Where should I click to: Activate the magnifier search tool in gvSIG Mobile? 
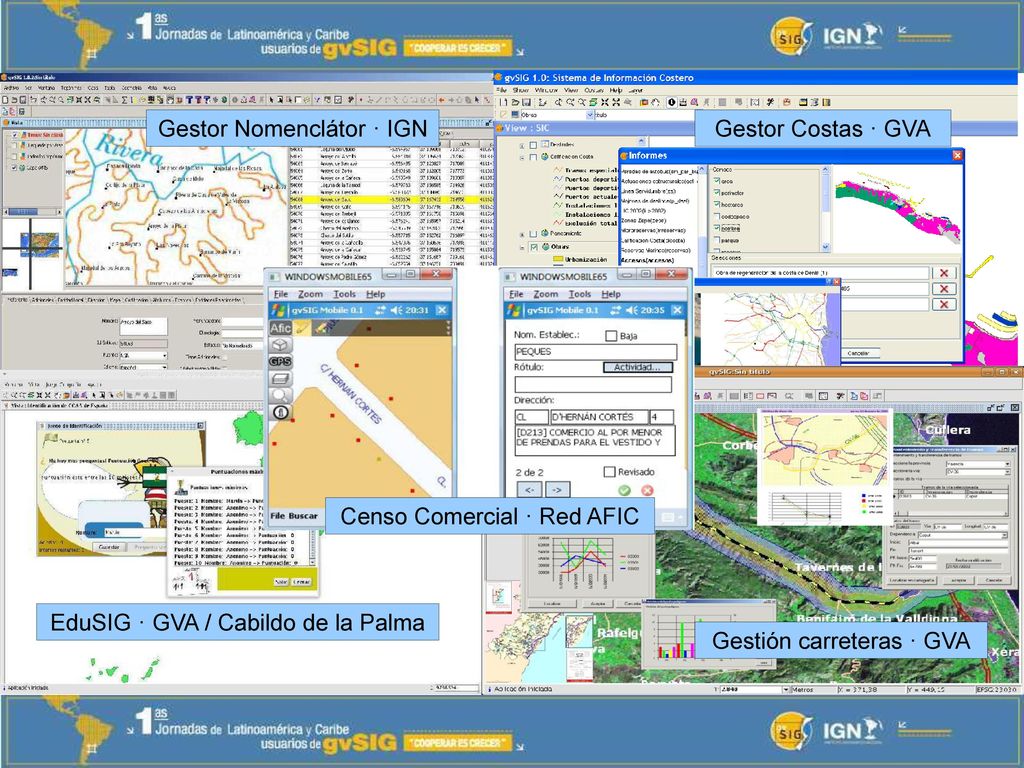click(x=280, y=395)
